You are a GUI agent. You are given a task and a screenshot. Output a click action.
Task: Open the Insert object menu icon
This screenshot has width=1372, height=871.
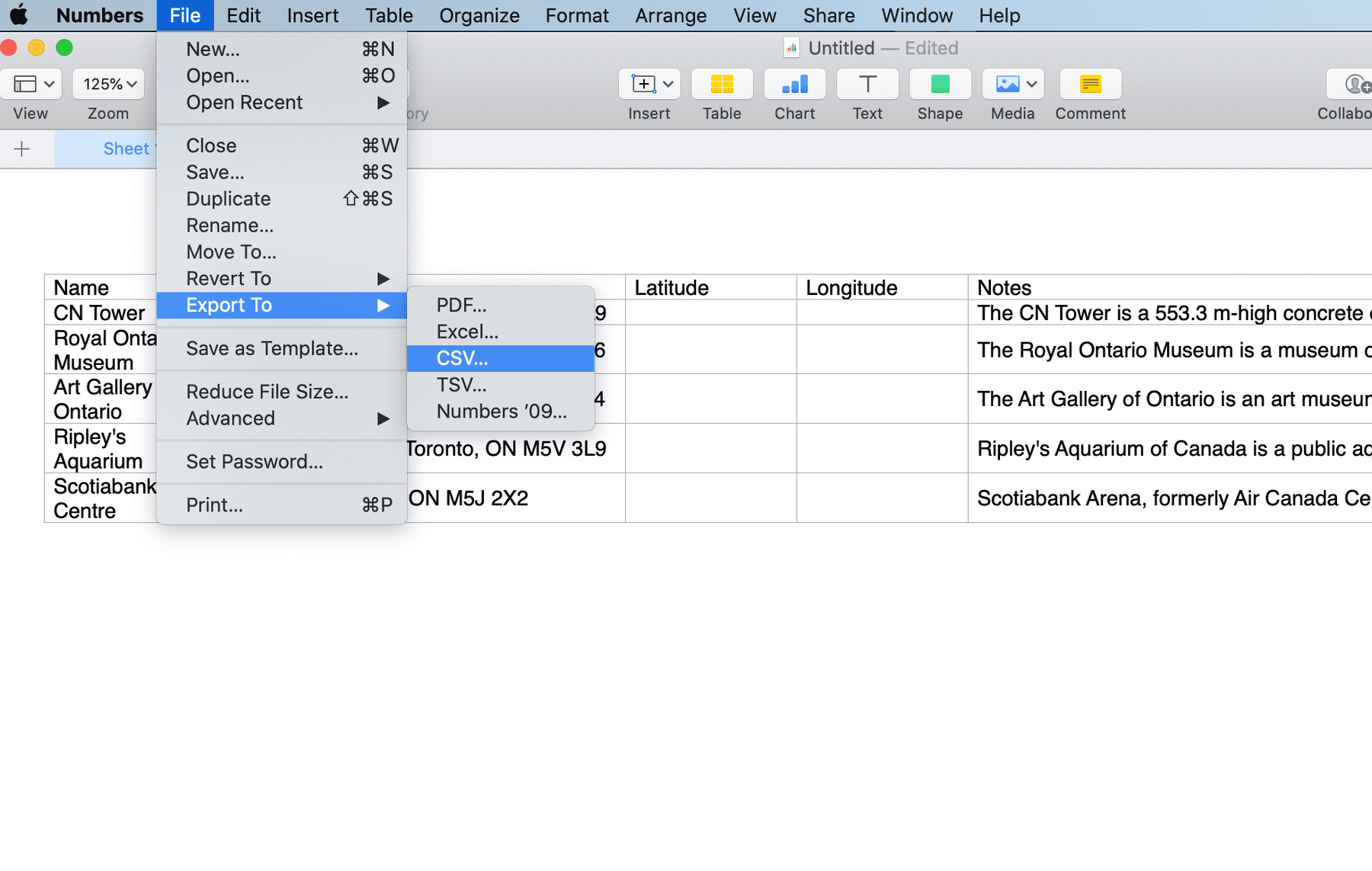tap(648, 84)
